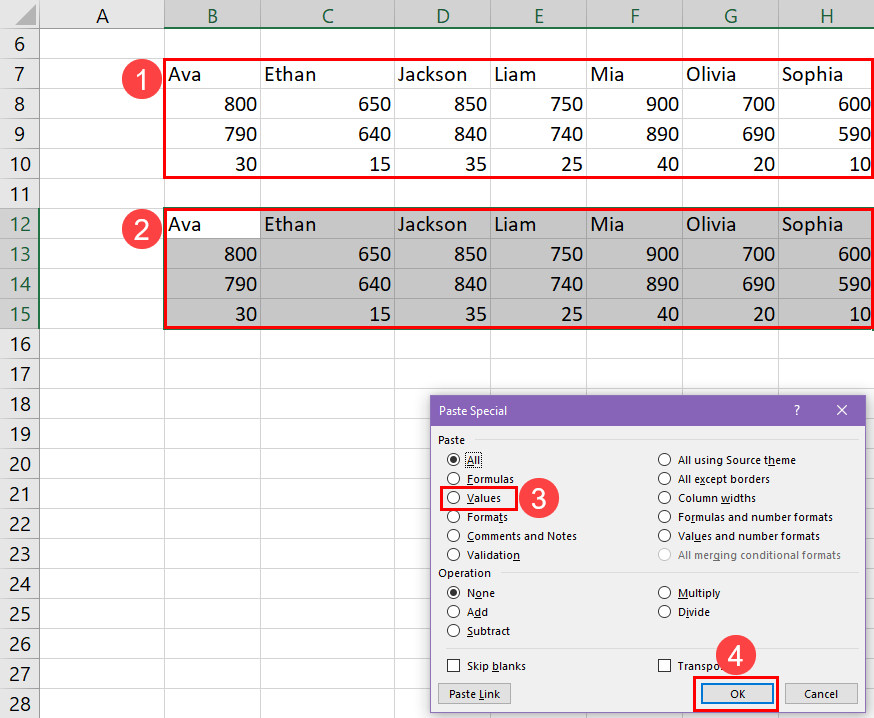Choose All using Source theme
Viewport: 874px width, 718px height.
(664, 460)
